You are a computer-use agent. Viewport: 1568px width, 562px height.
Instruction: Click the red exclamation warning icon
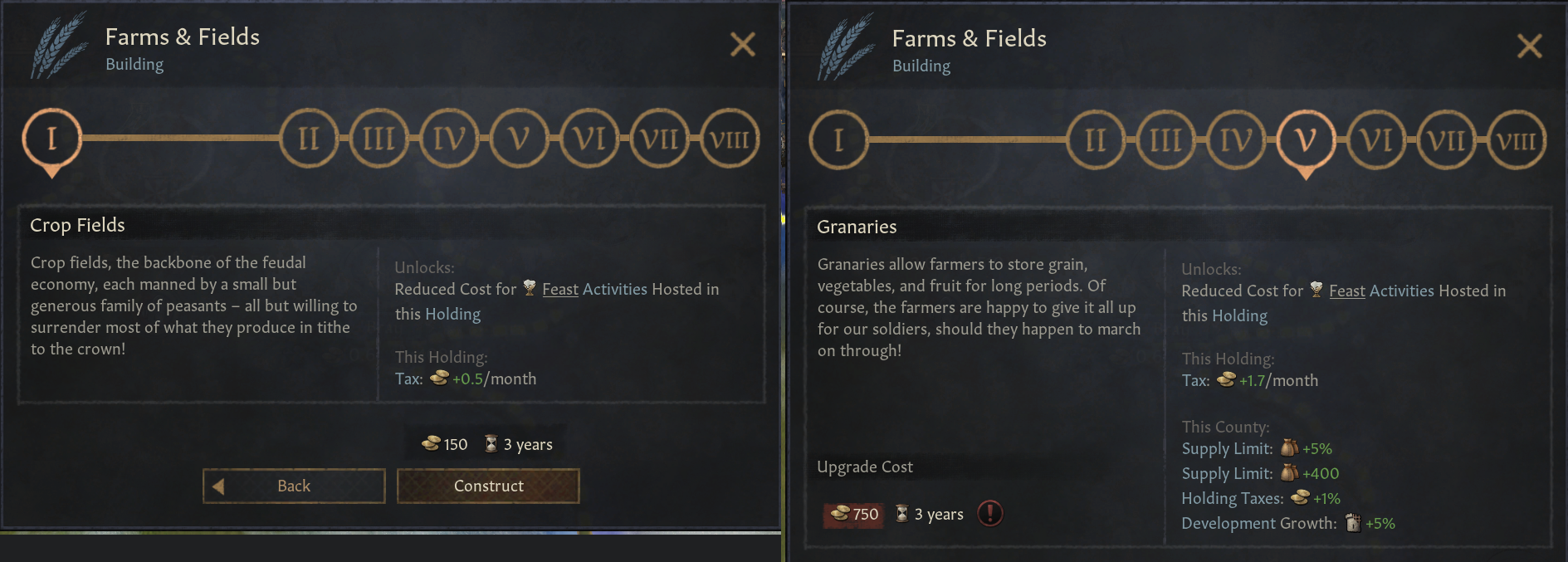(x=989, y=514)
